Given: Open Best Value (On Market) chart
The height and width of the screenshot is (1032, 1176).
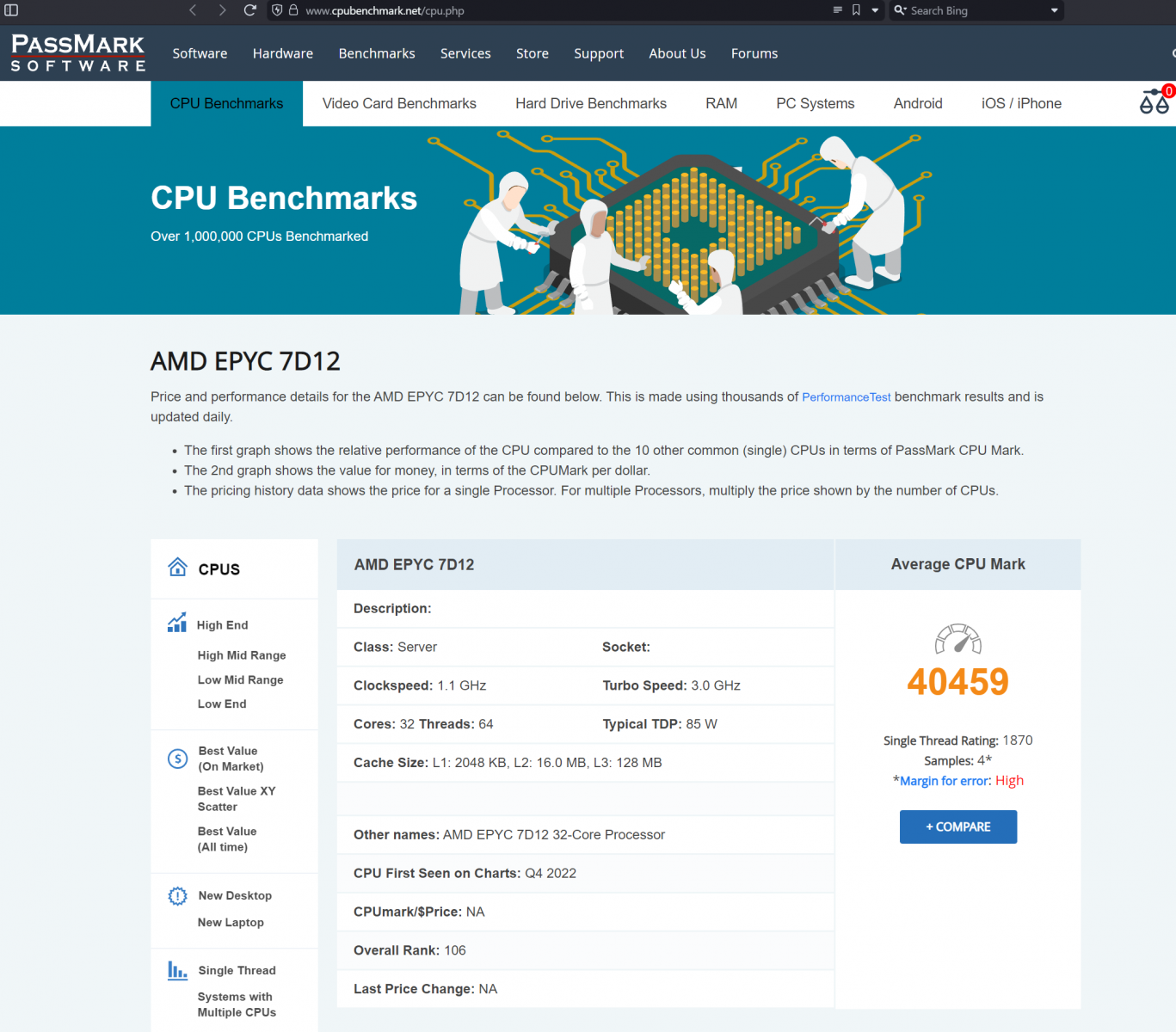Looking at the screenshot, I should pos(231,759).
